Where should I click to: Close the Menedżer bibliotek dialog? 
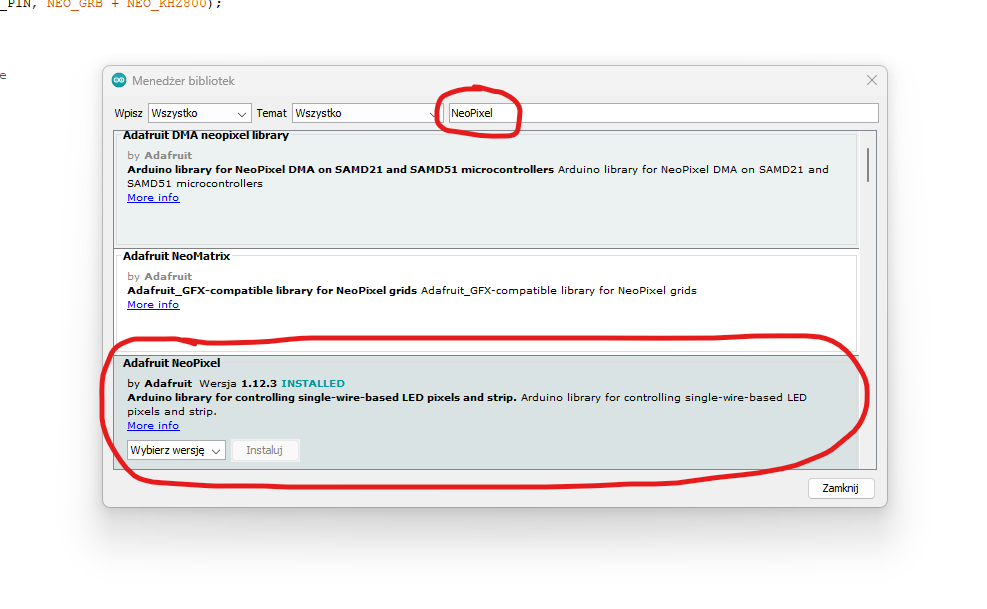point(871,80)
